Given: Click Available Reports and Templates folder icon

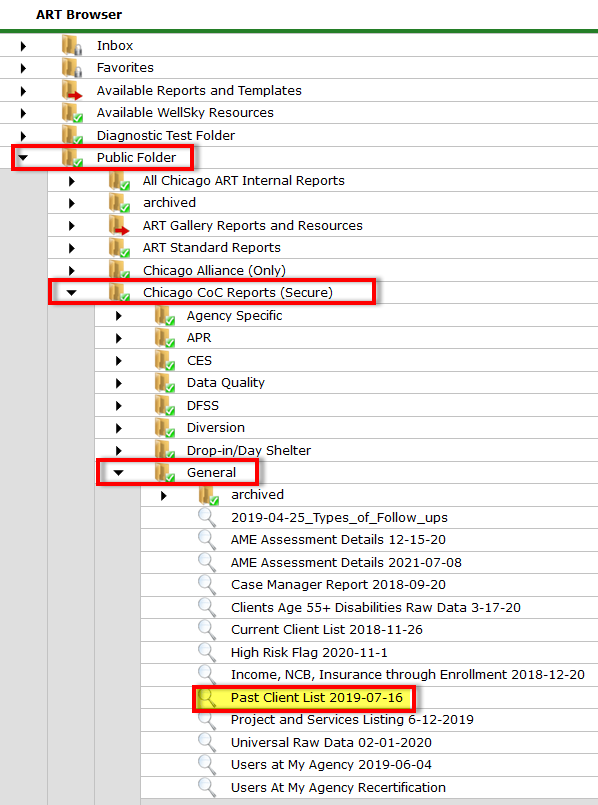Looking at the screenshot, I should (x=72, y=90).
